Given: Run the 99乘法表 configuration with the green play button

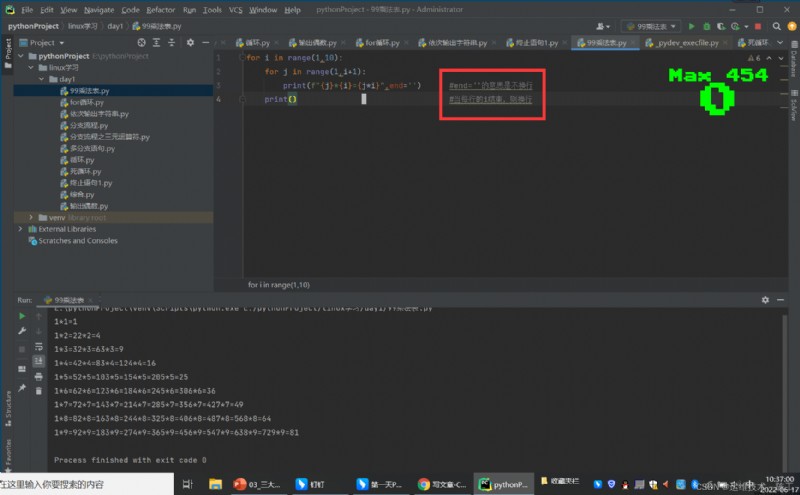Looking at the screenshot, I should [x=691, y=26].
